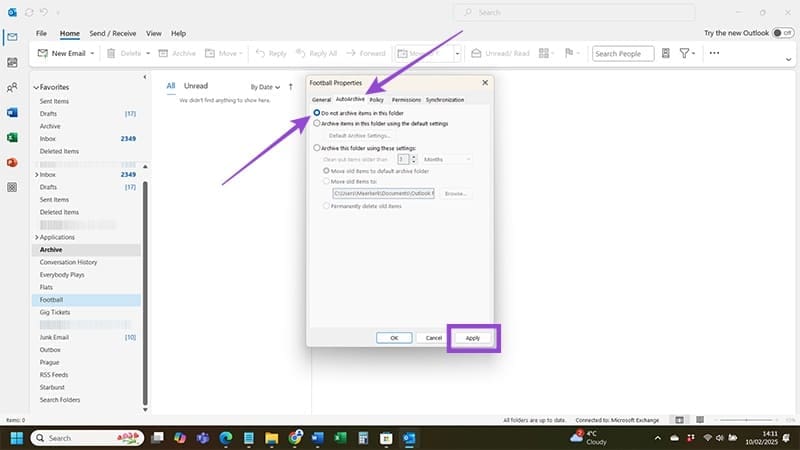The image size is (800, 450).
Task: Open Microsoft Edge from the taskbar
Action: click(226, 438)
